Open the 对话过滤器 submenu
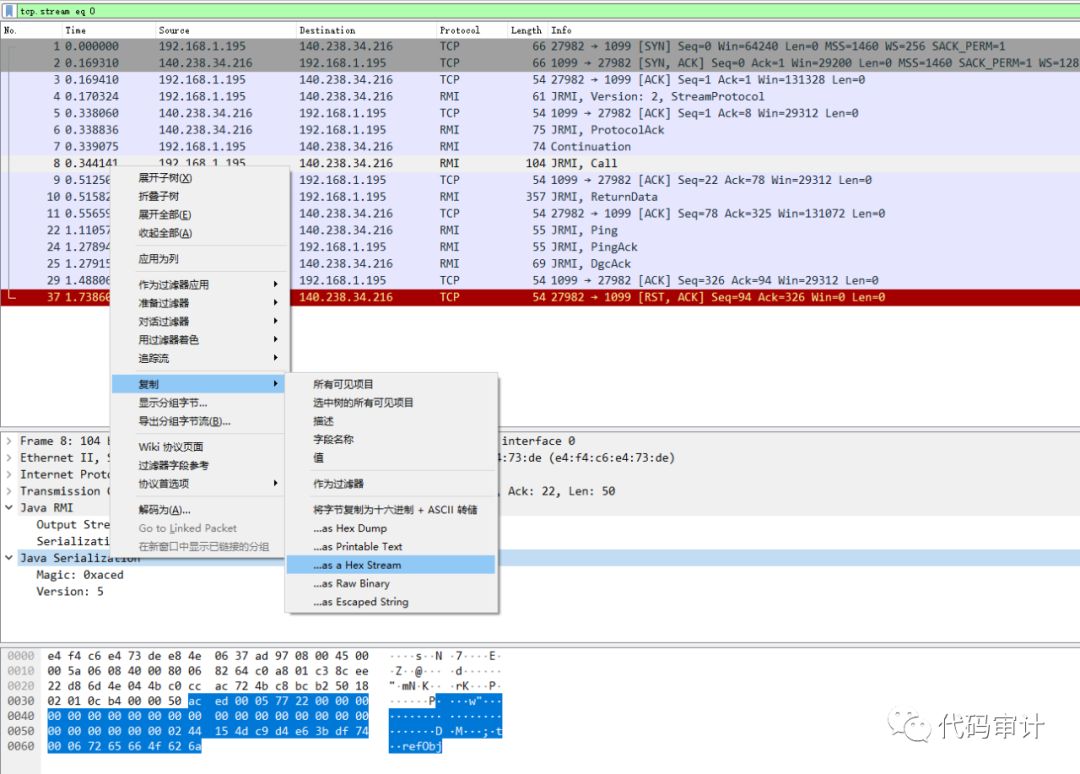The height and width of the screenshot is (774, 1080). tap(200, 322)
